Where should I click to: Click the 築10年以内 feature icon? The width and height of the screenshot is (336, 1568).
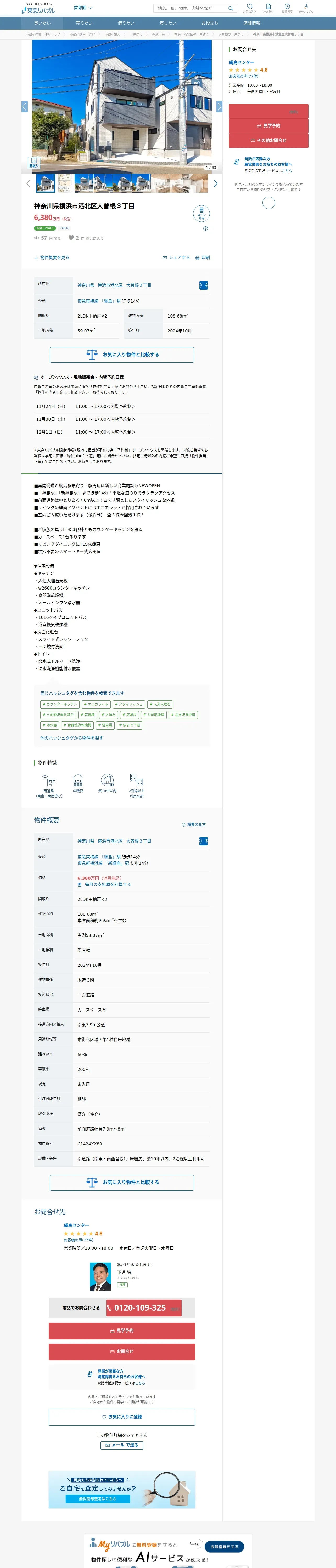pos(107,780)
